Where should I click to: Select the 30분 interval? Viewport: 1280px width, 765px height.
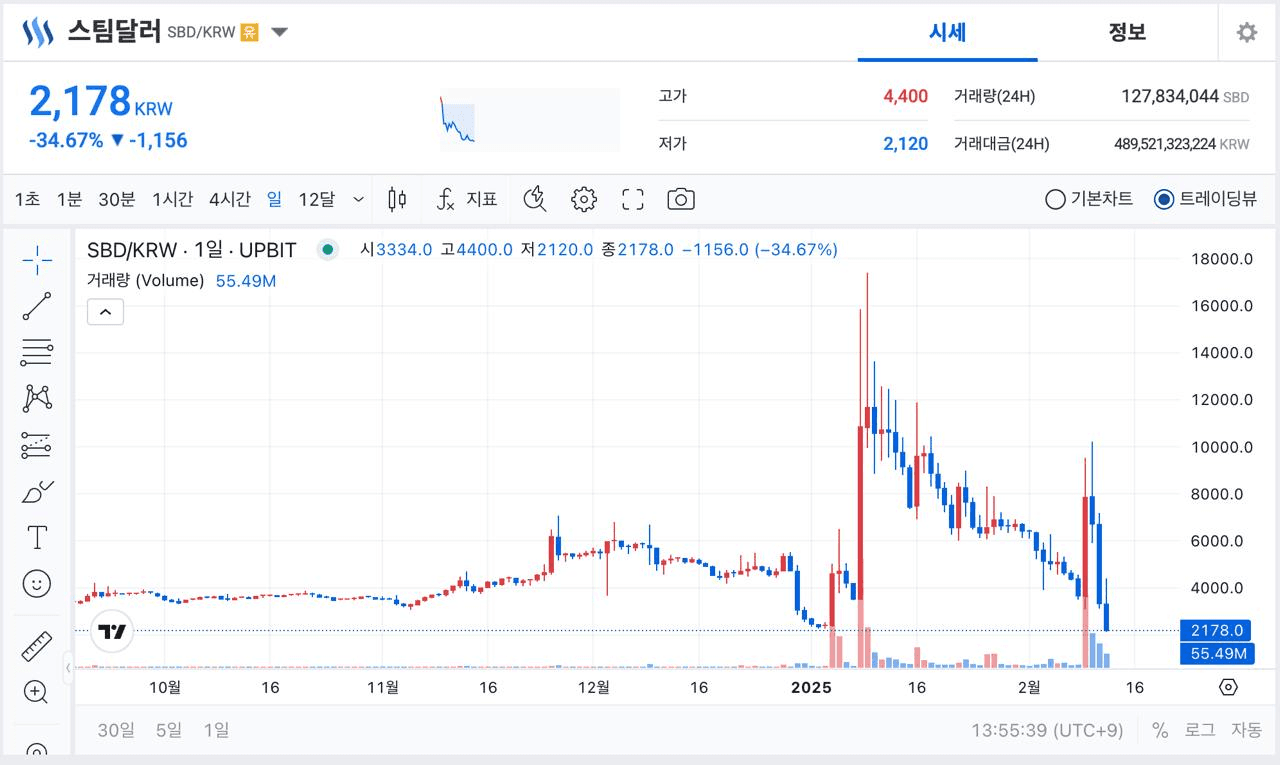click(x=116, y=199)
